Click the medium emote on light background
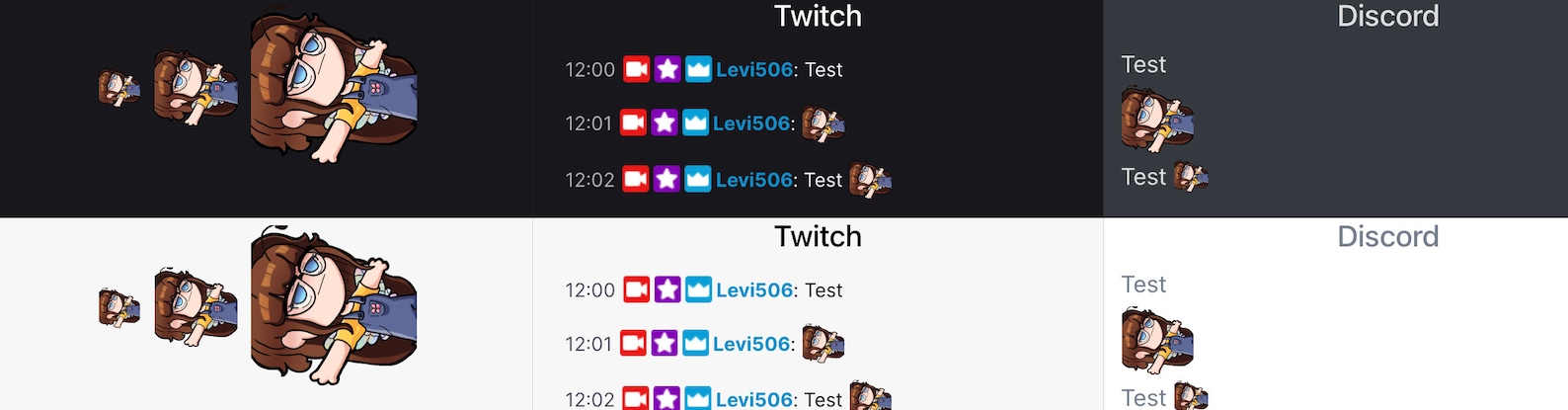The width and height of the screenshot is (1568, 410). coord(196,306)
